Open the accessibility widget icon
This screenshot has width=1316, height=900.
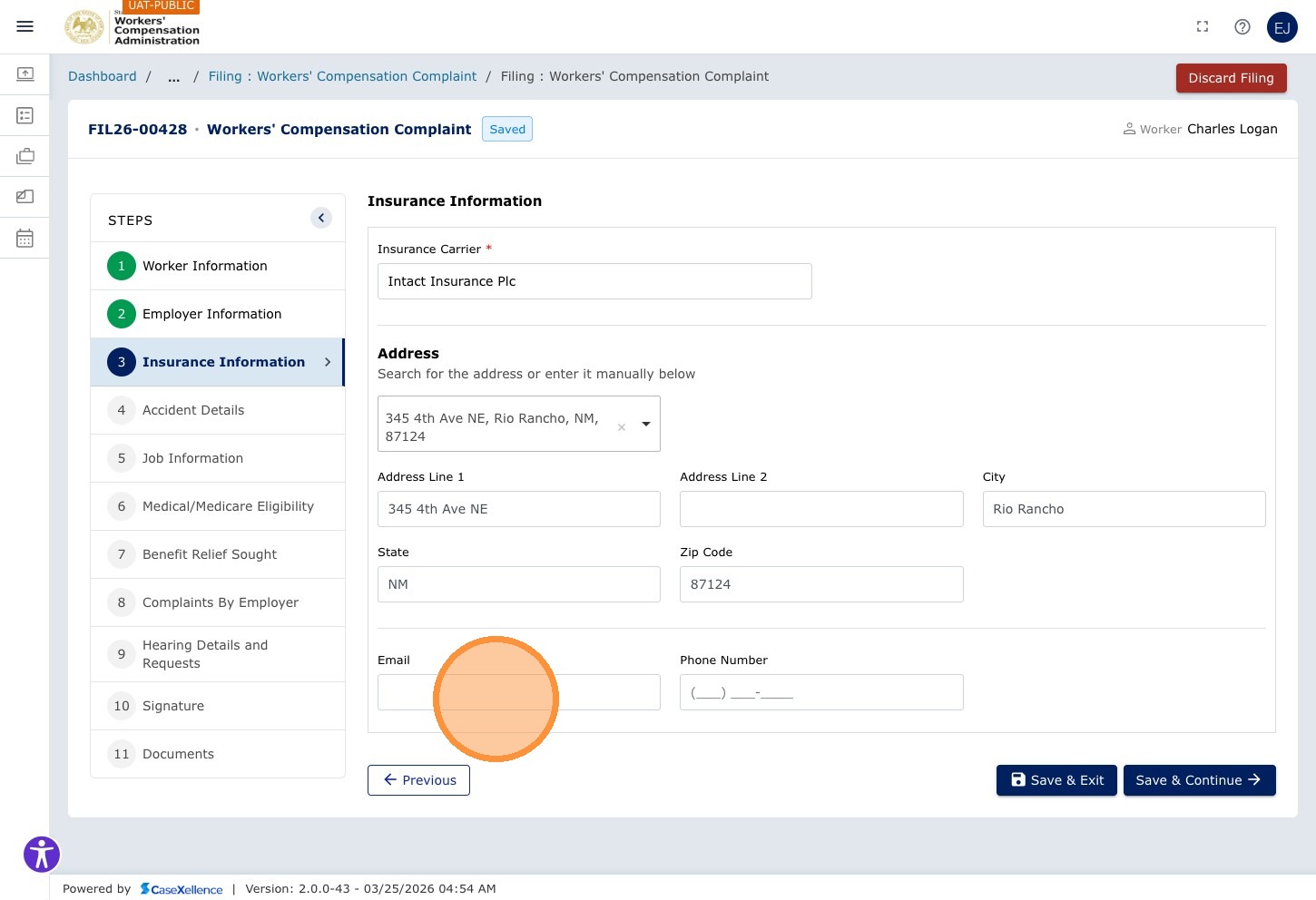[x=42, y=855]
